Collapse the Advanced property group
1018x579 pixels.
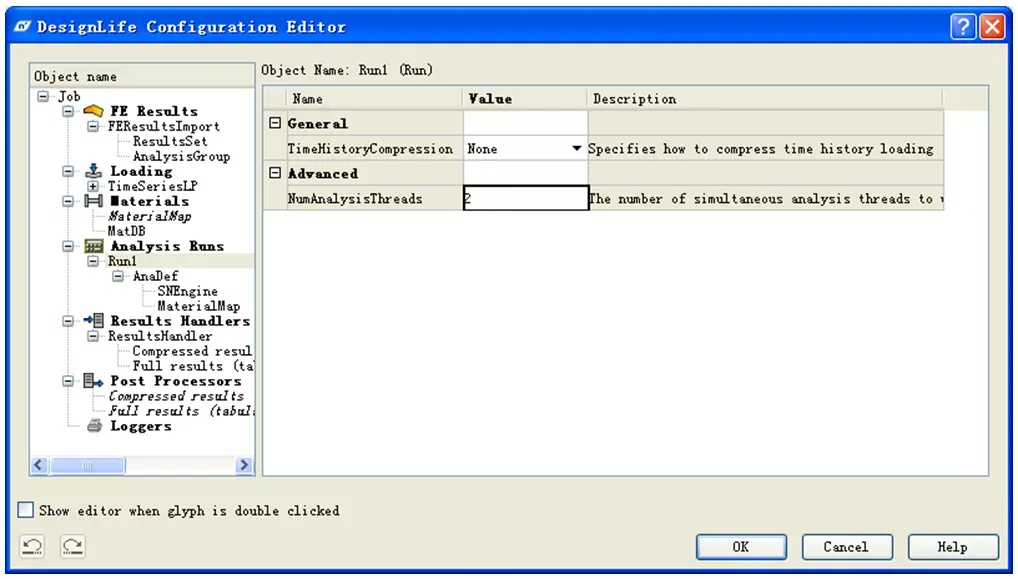point(275,173)
